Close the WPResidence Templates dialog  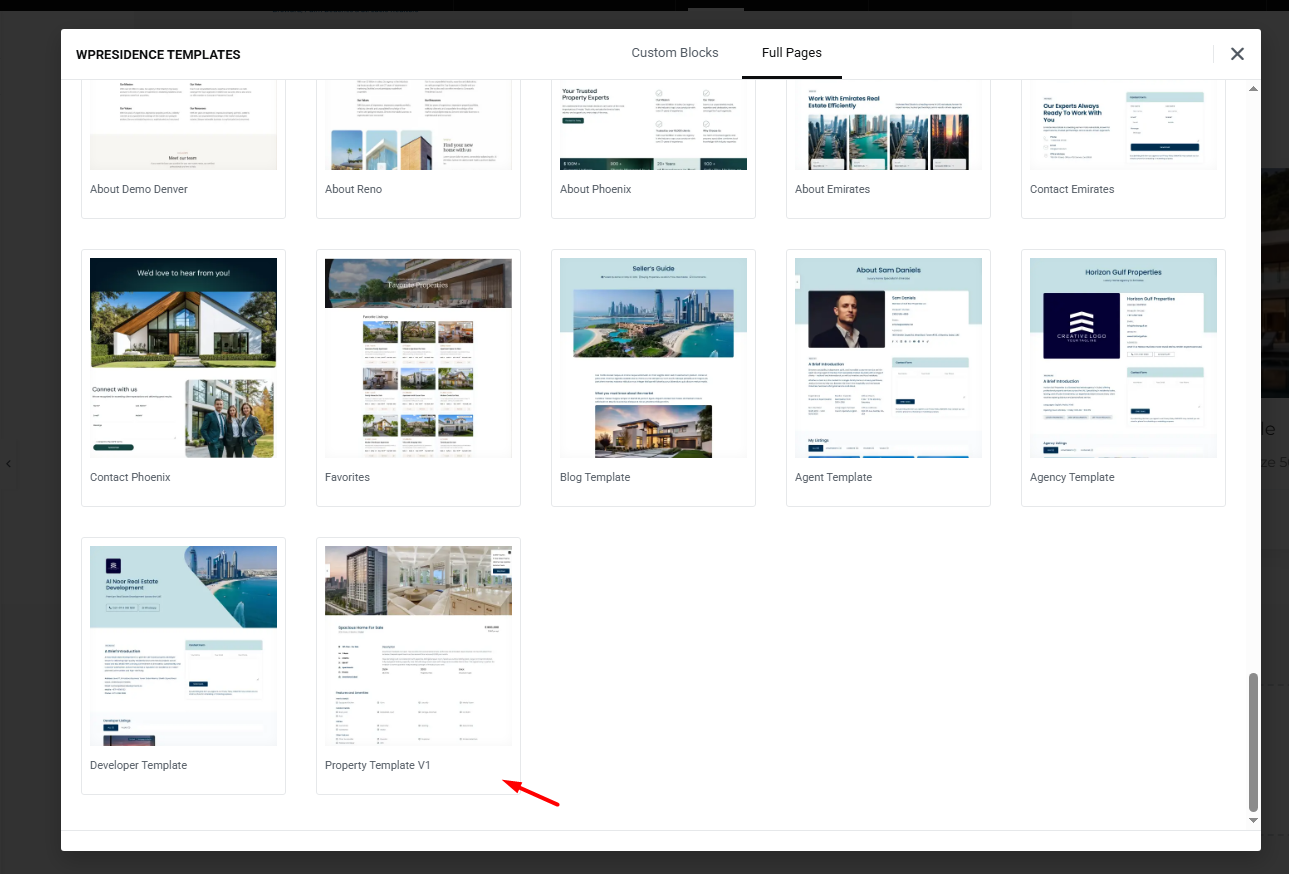pos(1237,54)
